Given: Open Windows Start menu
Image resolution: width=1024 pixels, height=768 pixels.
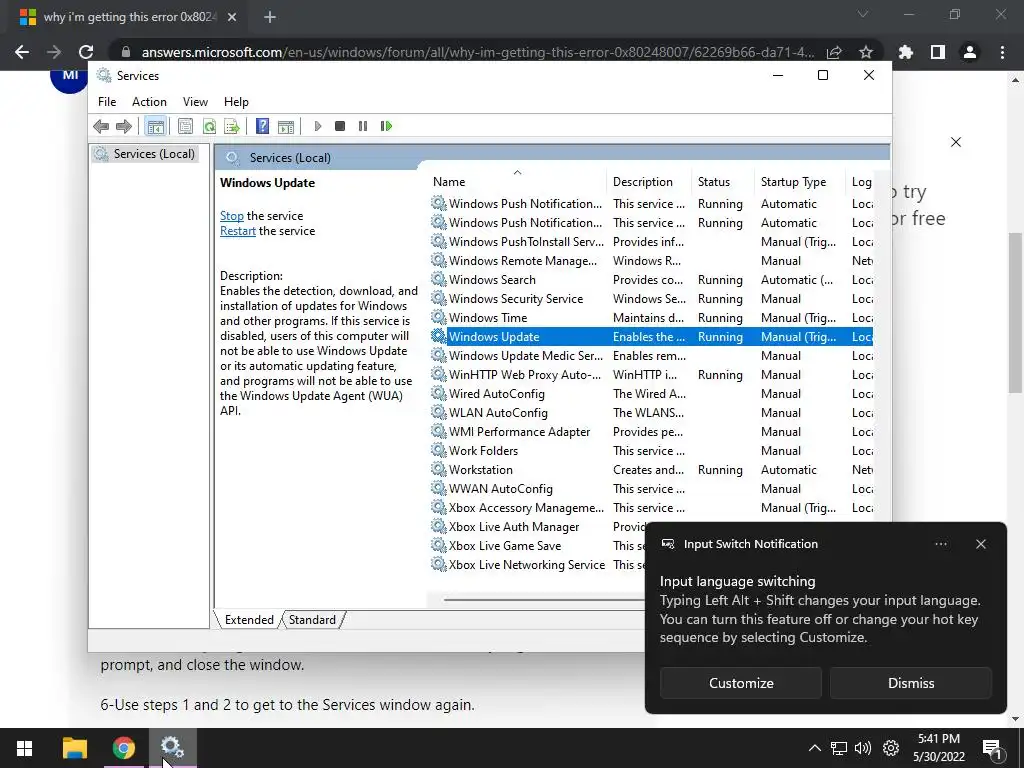Looking at the screenshot, I should (25, 748).
